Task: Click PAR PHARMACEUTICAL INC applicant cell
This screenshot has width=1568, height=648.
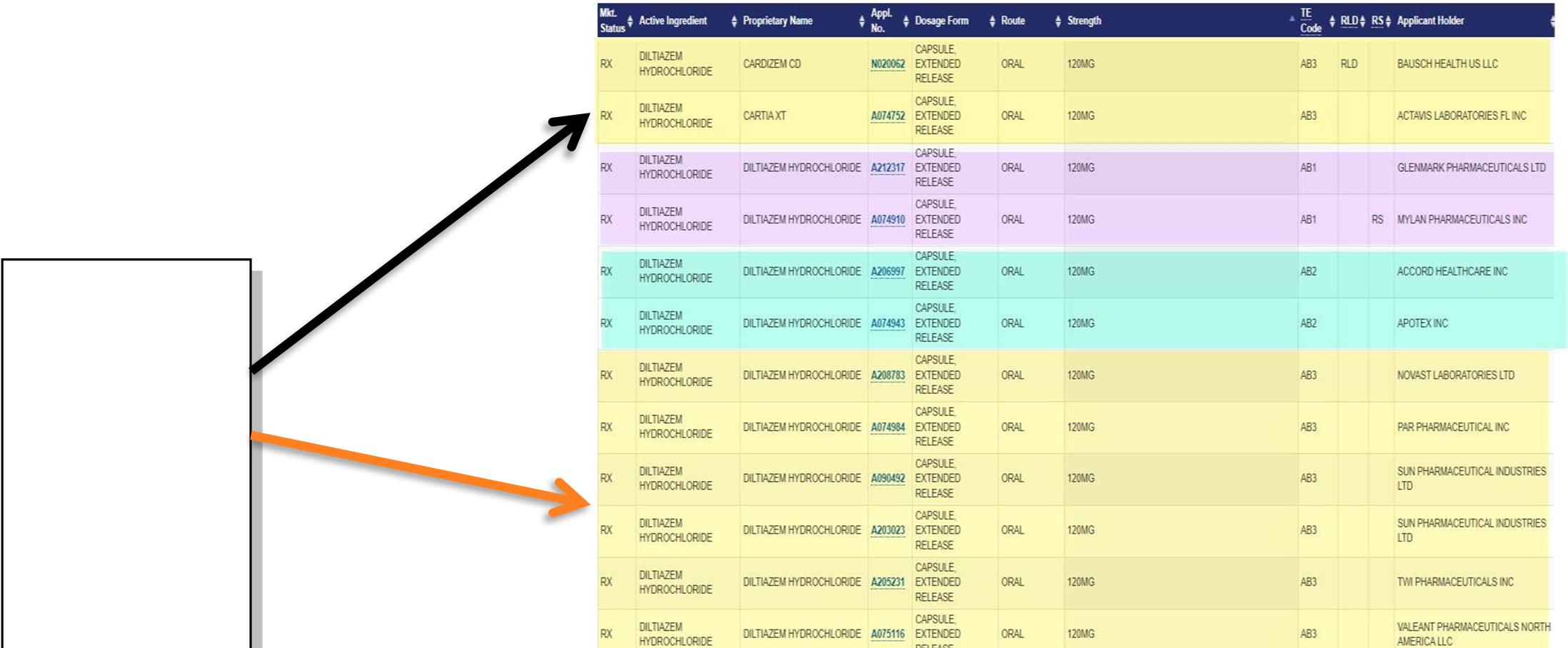Action: point(1453,427)
